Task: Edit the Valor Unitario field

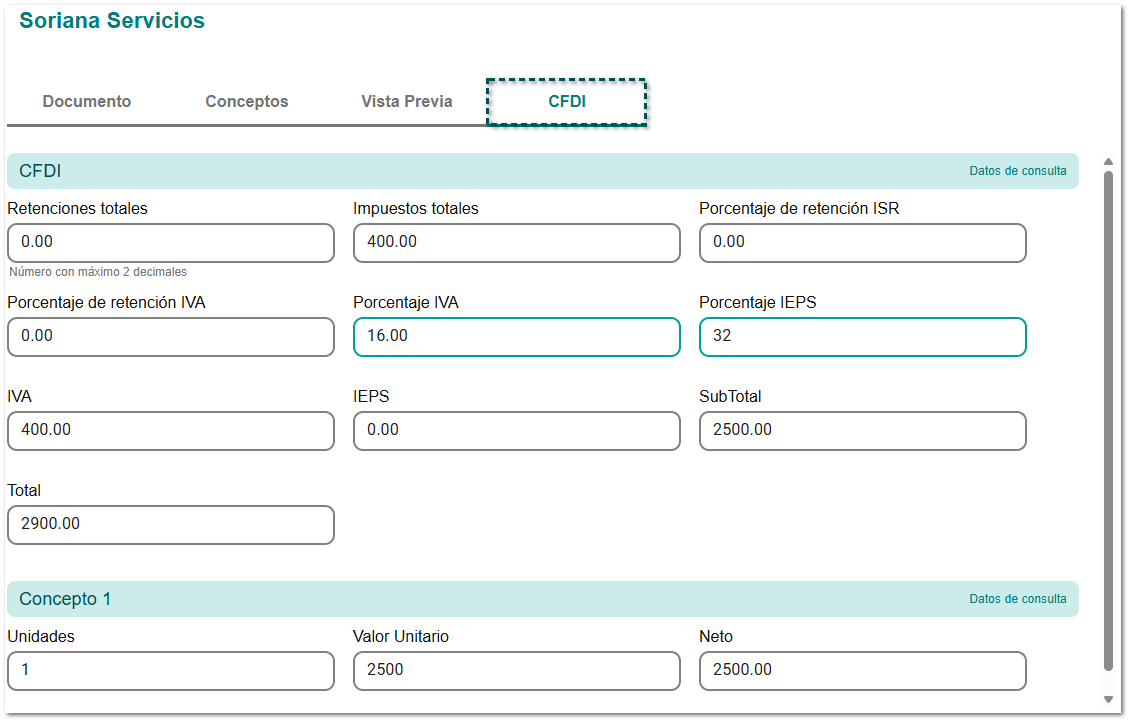Action: click(x=516, y=671)
